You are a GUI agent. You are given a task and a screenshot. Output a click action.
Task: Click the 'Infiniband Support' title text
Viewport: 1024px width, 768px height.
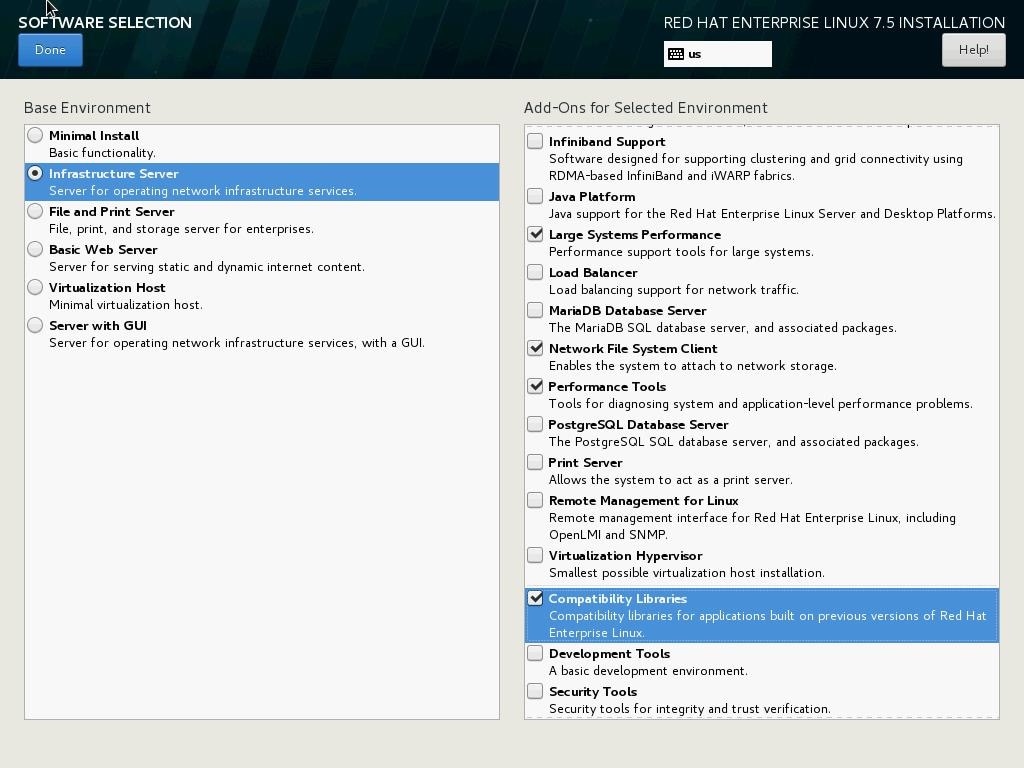pos(607,142)
